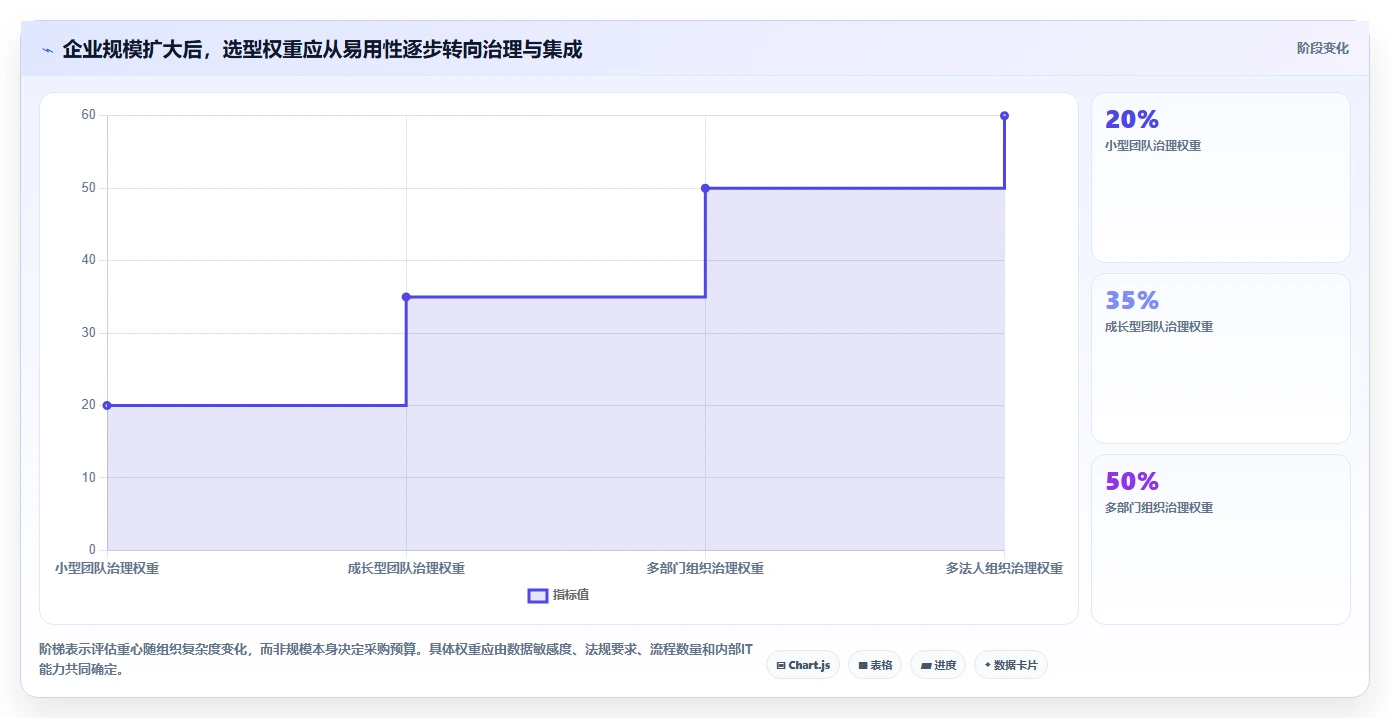Open the 35% 成长型团队治理权重 card
This screenshot has height=718, width=1390.
tap(1220, 359)
